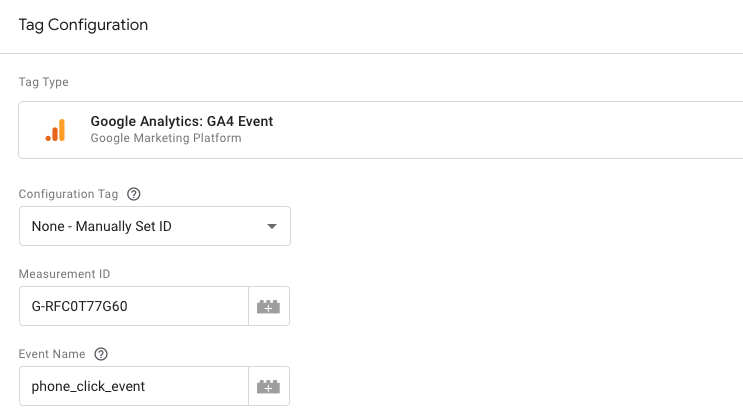The height and width of the screenshot is (414, 743).
Task: Open the Configuration Tag help tooltip icon
Action: point(134,194)
